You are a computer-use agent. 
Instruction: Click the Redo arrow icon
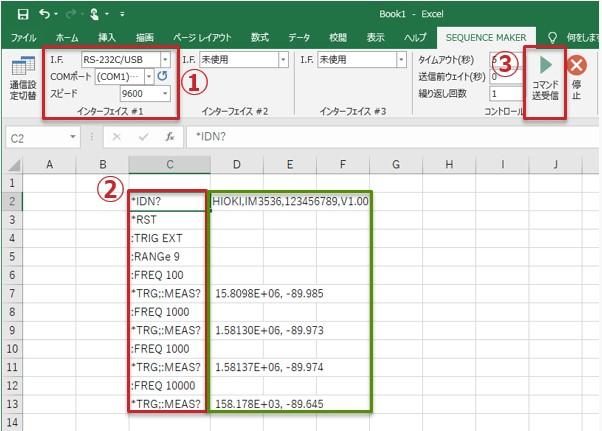click(71, 15)
